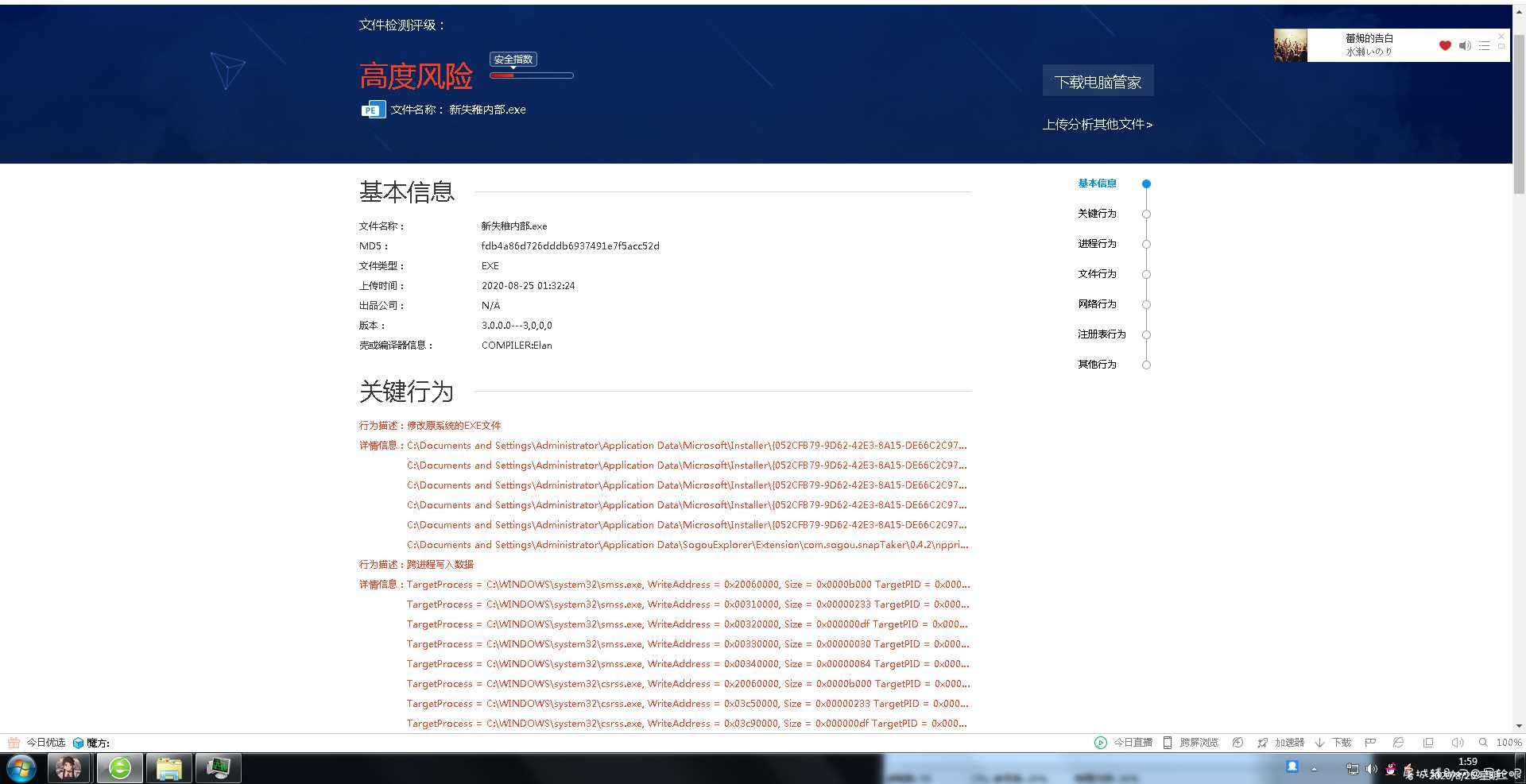Click the nav dot beside 文件行为
The height and width of the screenshot is (784, 1526).
coord(1146,274)
